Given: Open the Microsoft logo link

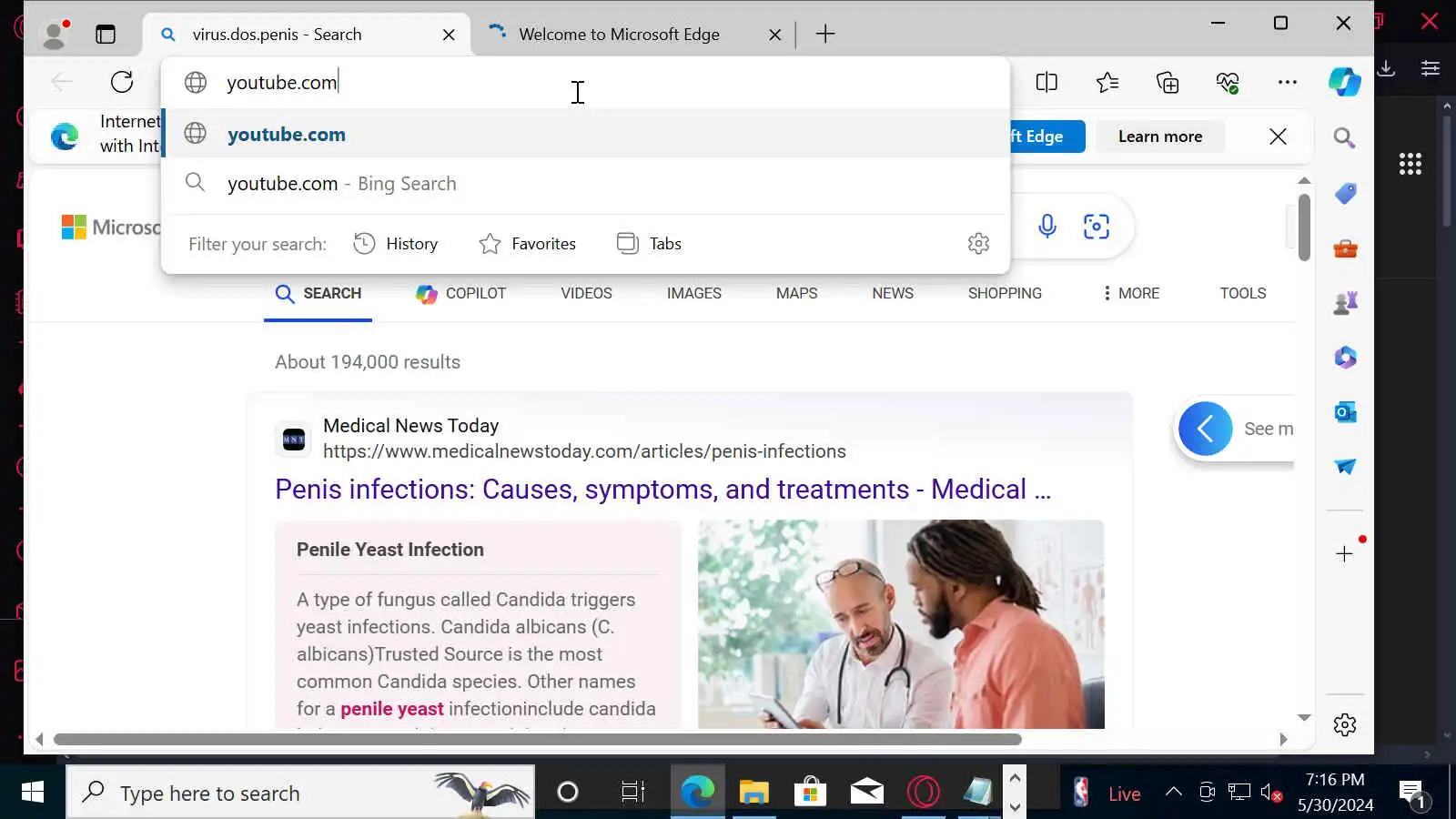Looking at the screenshot, I should (111, 227).
